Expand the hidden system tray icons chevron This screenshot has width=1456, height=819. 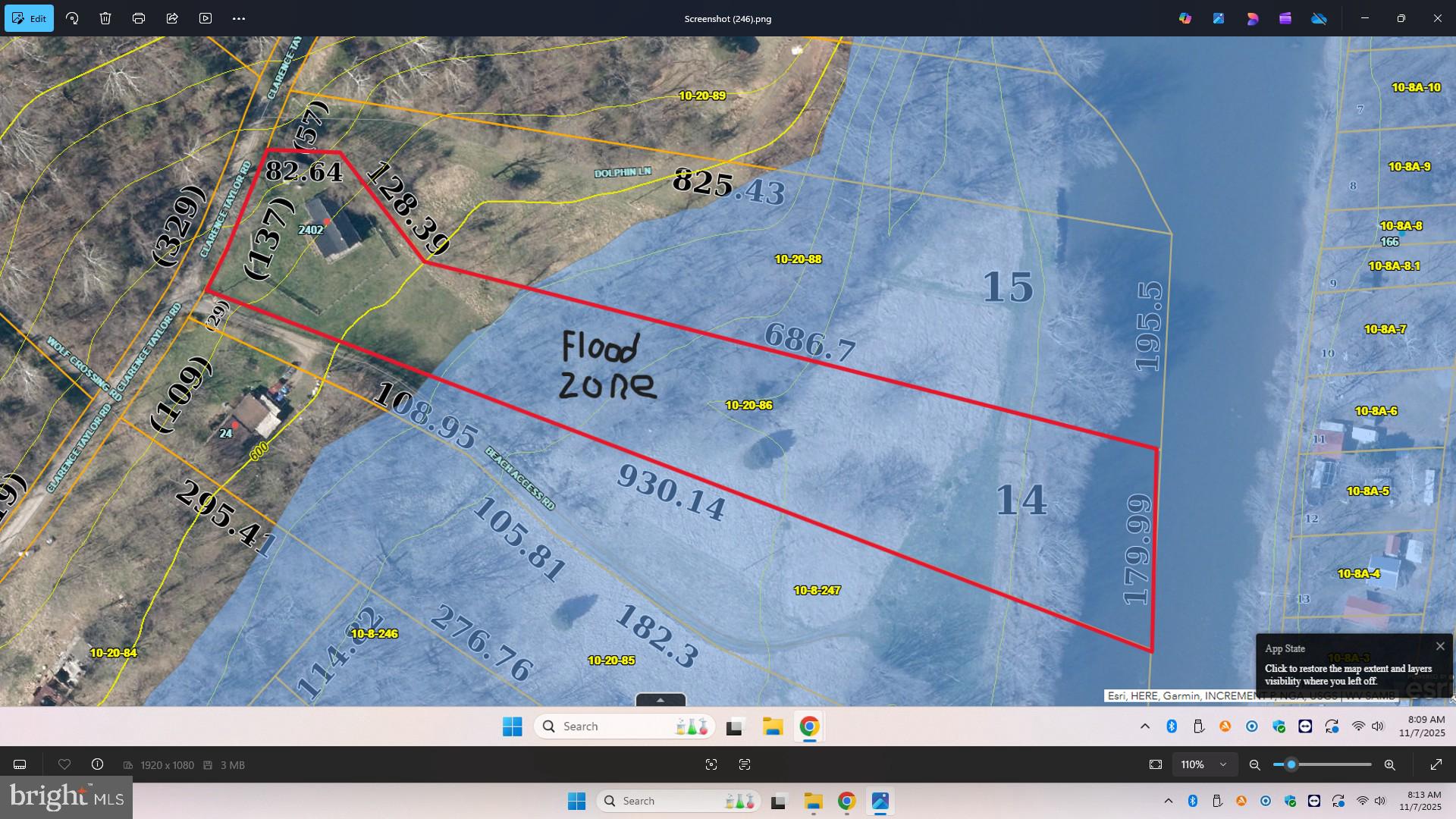pyautogui.click(x=1168, y=801)
